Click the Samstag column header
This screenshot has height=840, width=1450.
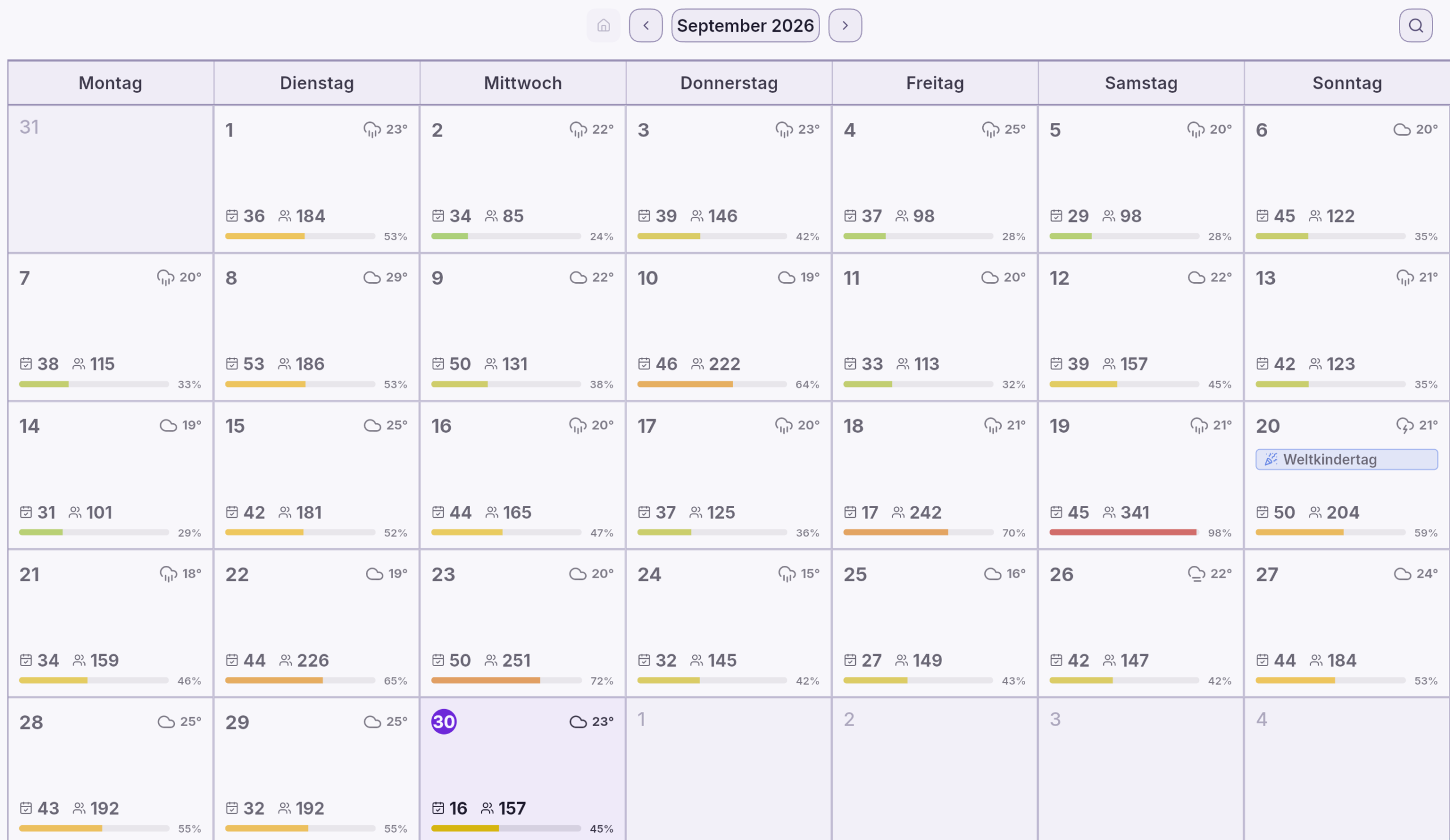point(1141,83)
